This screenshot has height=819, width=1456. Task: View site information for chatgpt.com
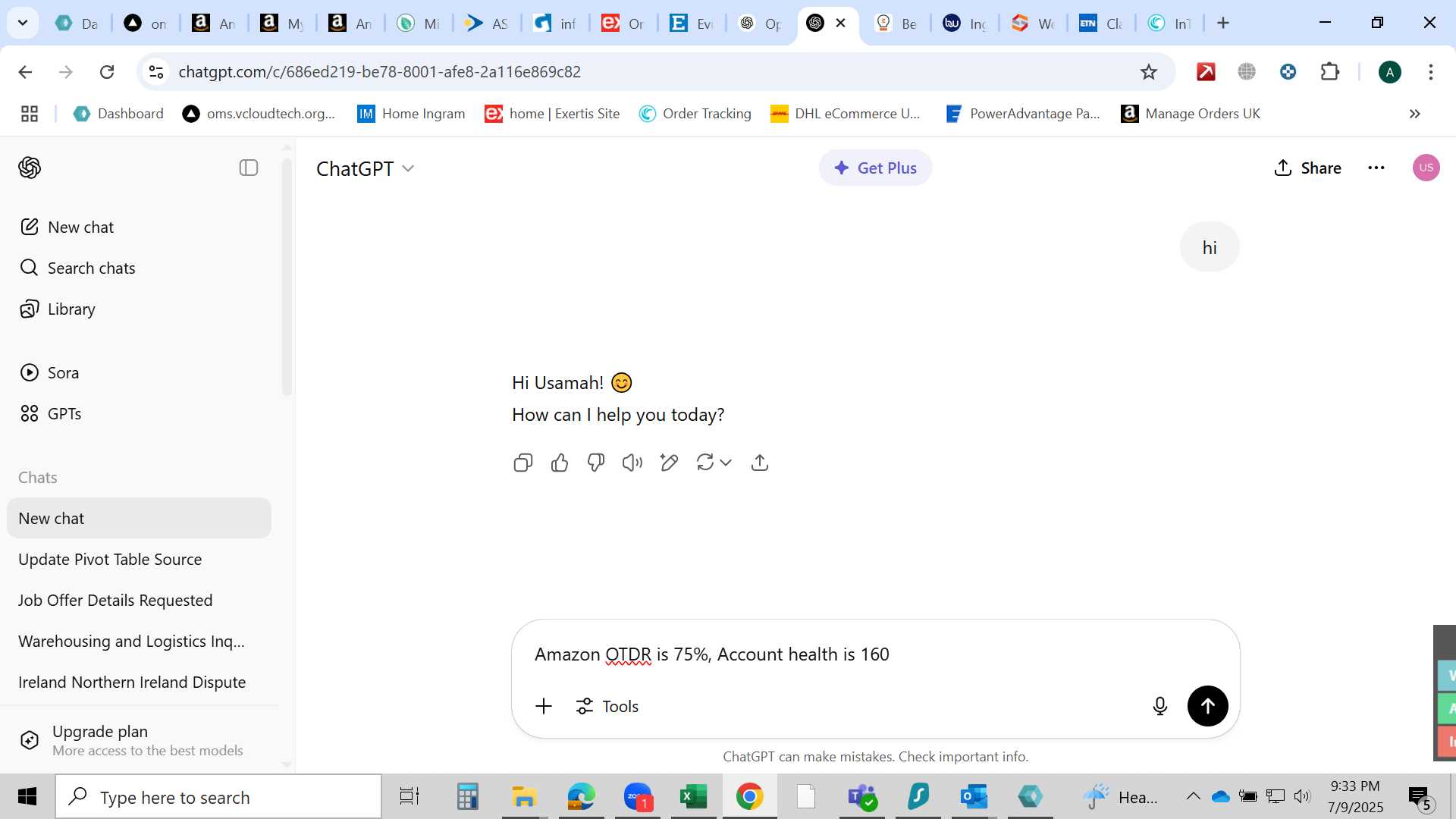coord(156,71)
